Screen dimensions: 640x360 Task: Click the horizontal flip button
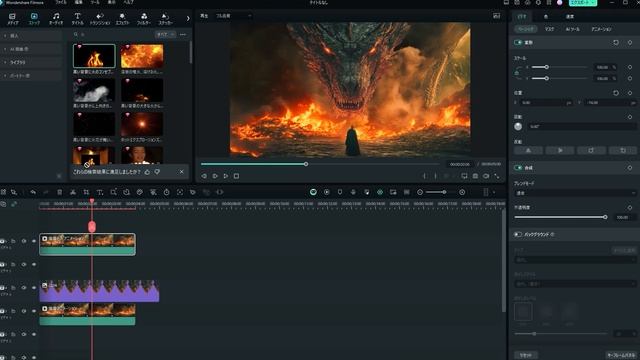[528, 151]
